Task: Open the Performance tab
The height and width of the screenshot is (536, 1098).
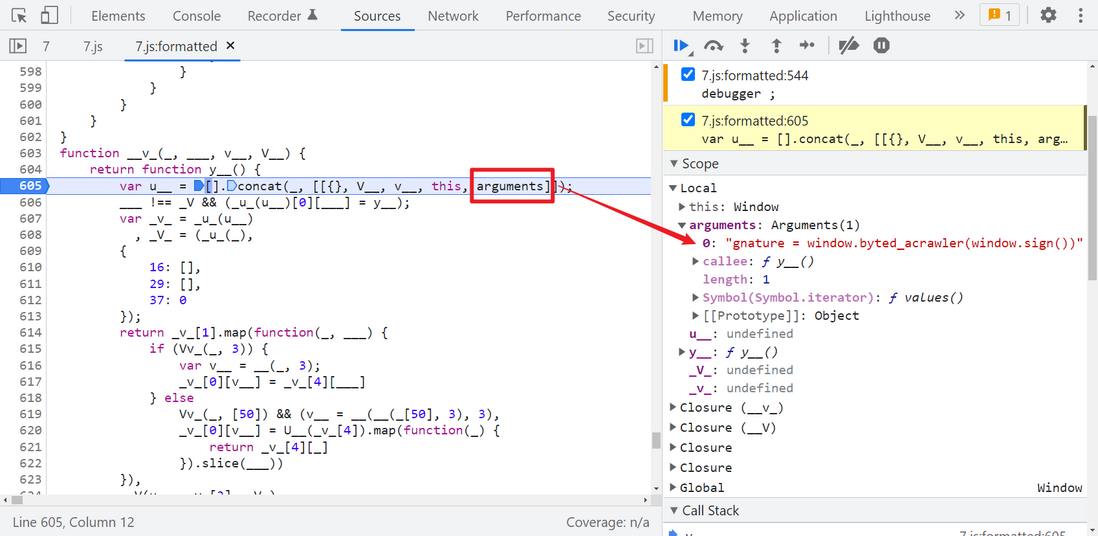Action: (x=543, y=15)
